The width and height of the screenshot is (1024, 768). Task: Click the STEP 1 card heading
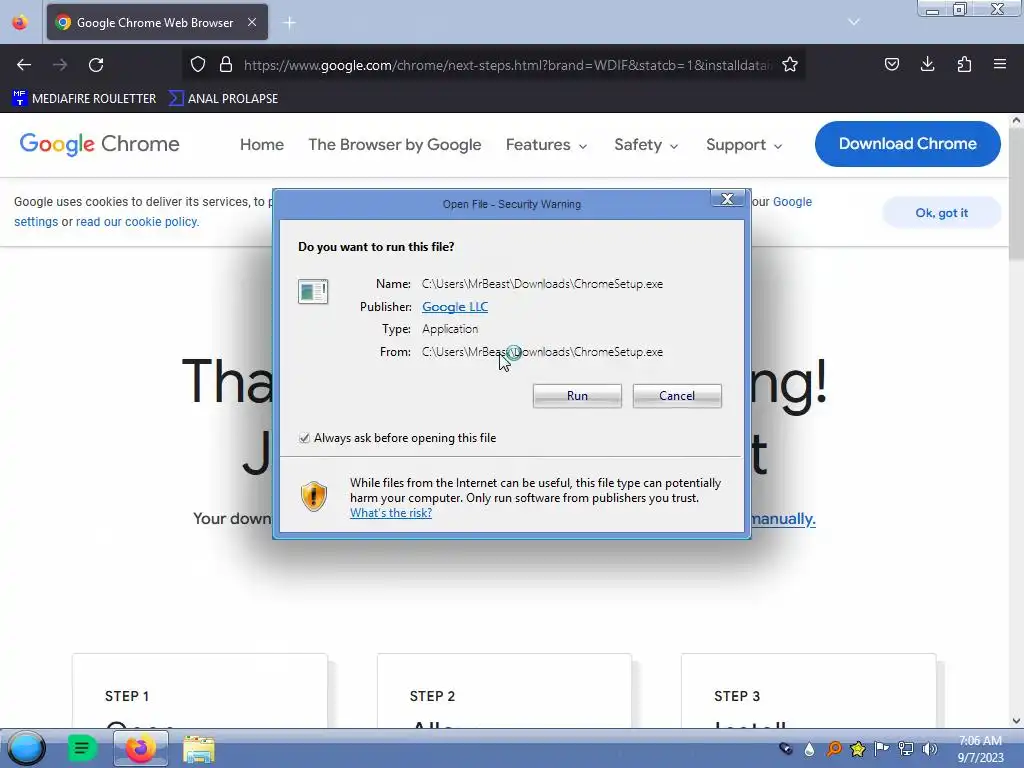[x=127, y=696]
